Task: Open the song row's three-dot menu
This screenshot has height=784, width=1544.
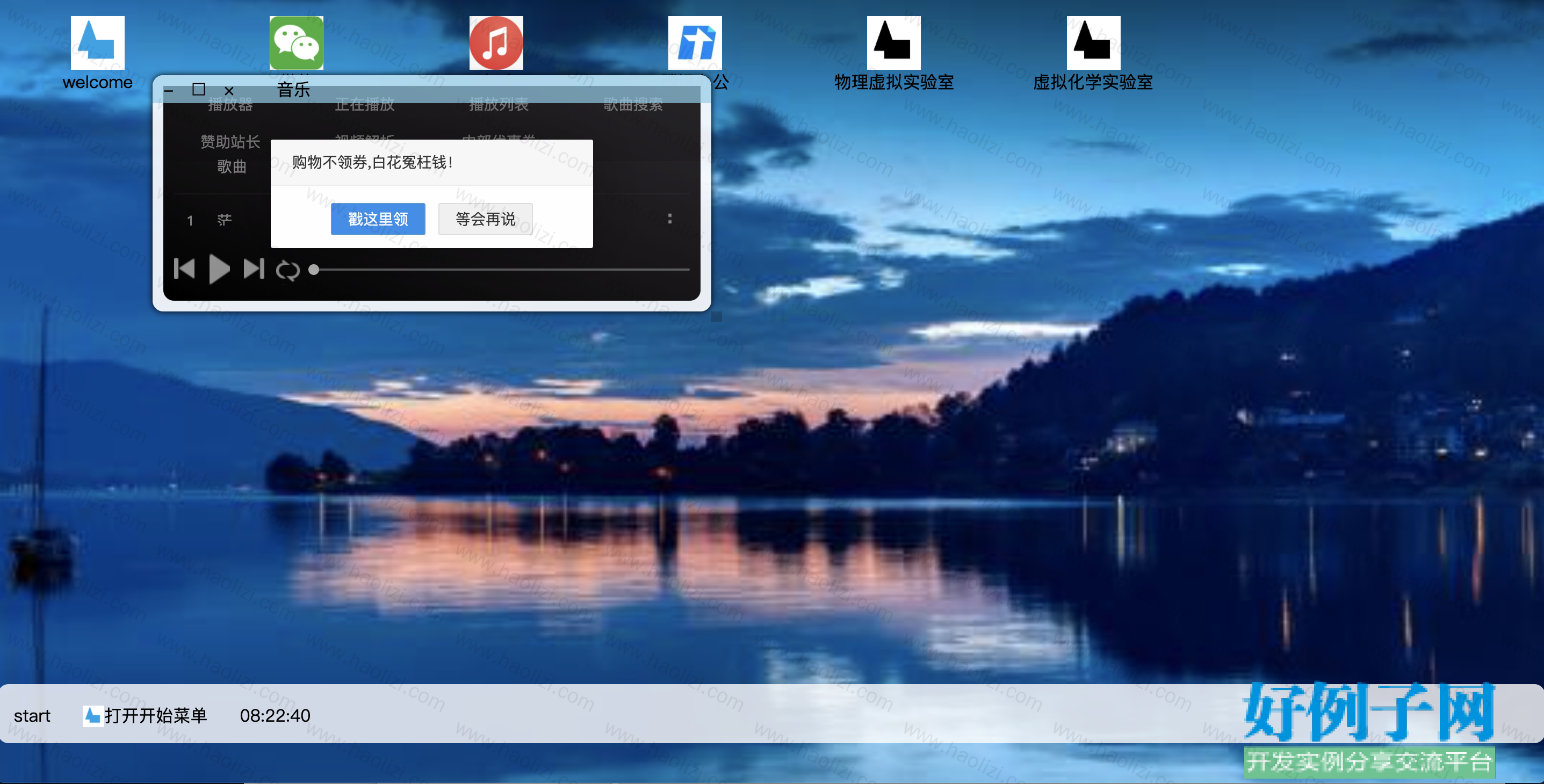Action: point(669,219)
